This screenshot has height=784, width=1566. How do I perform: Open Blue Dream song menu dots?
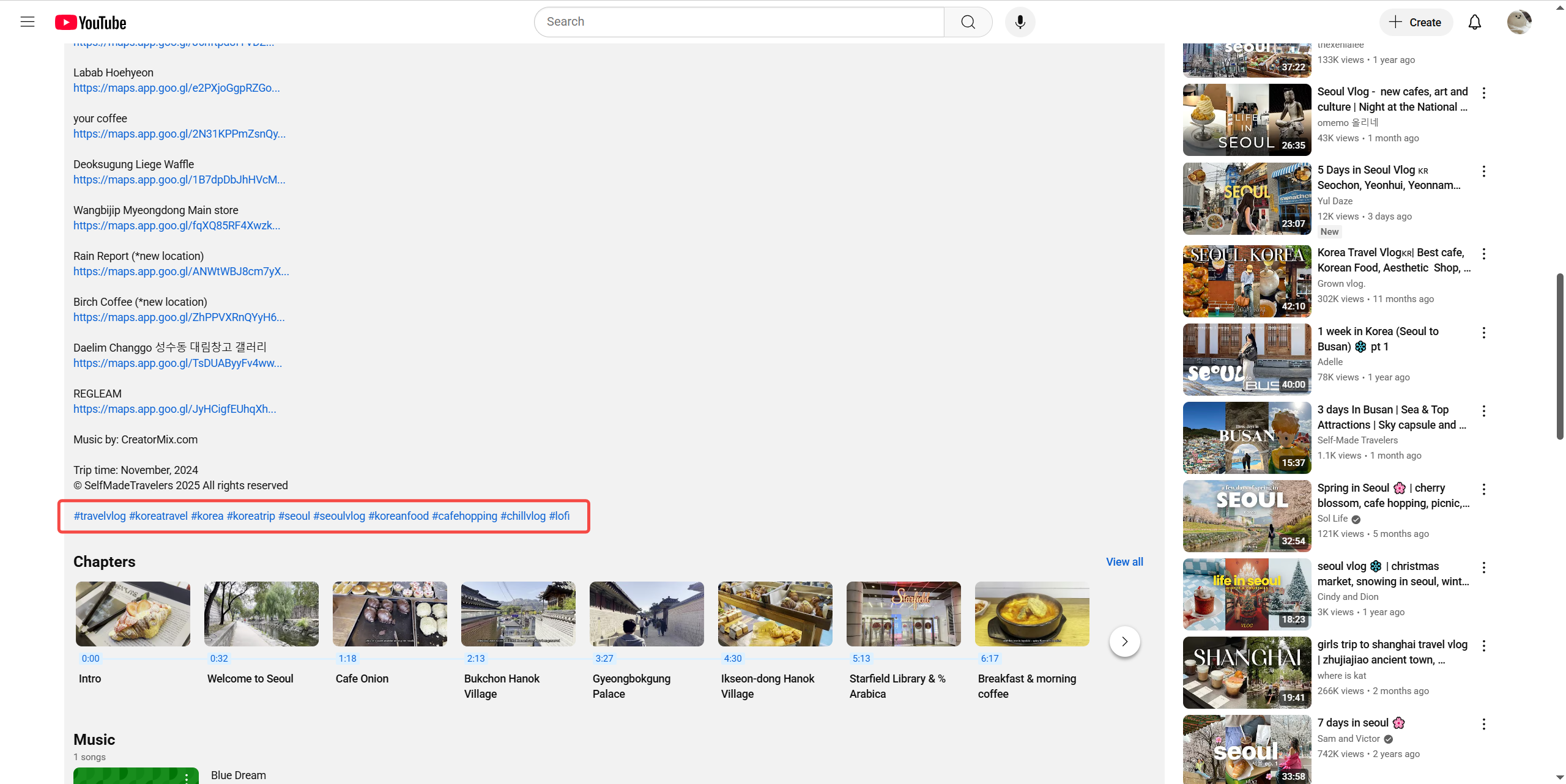point(187,777)
